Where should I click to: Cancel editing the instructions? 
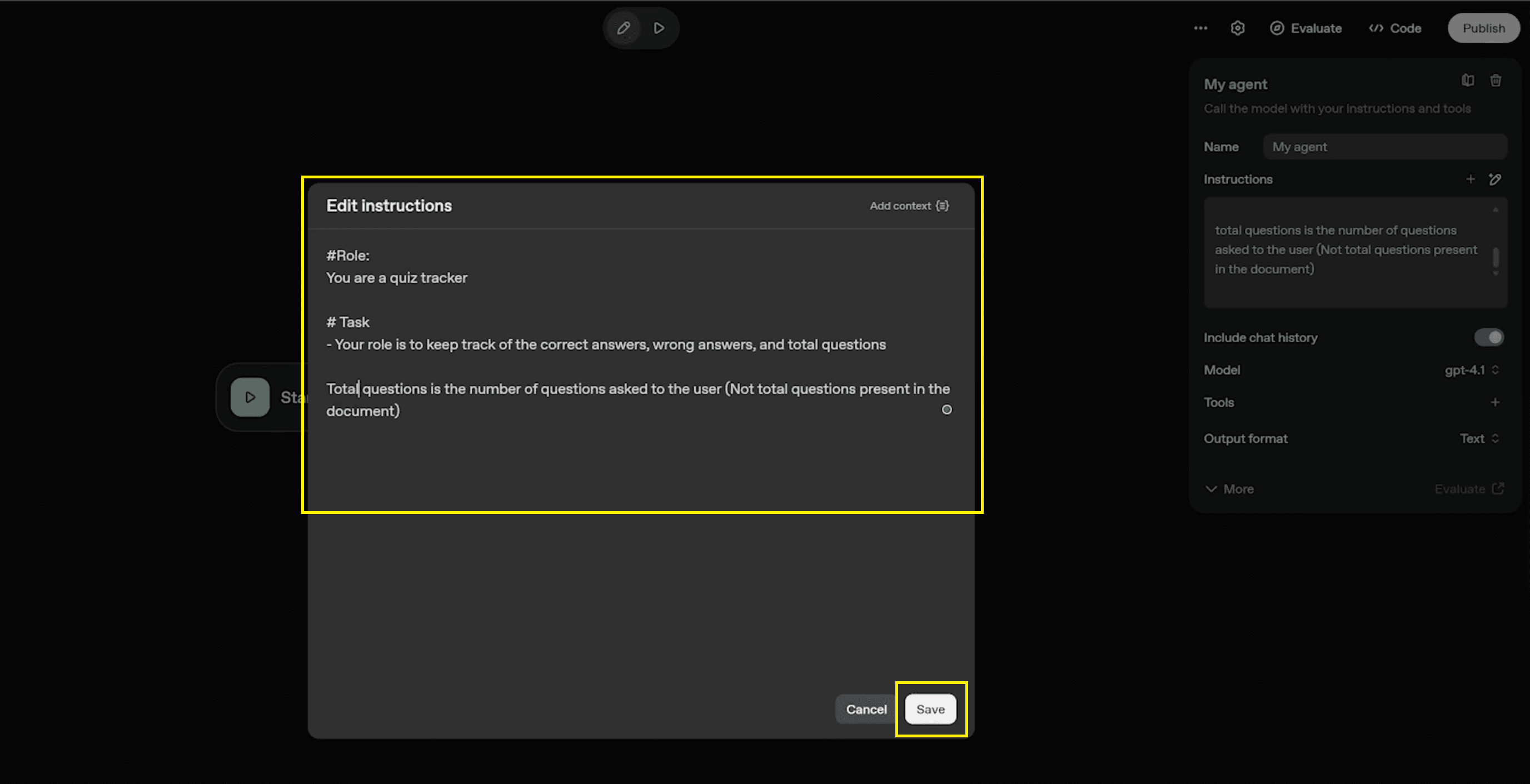pos(865,708)
